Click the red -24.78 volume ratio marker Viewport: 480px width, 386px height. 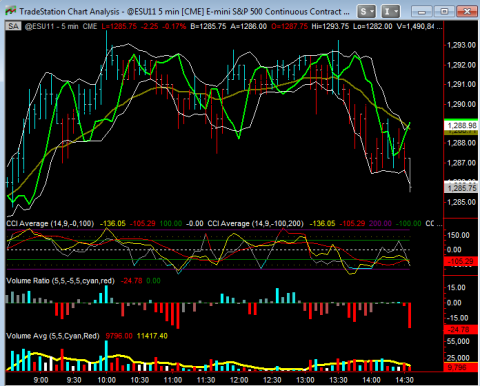coord(461,329)
